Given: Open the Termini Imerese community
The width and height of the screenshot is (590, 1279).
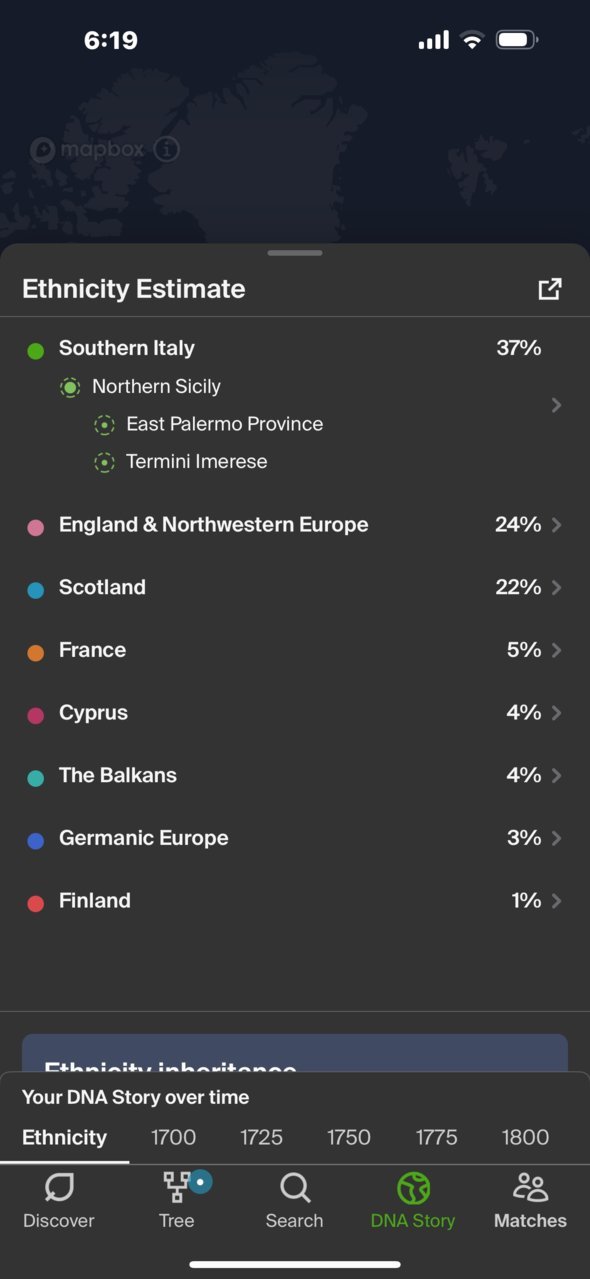Looking at the screenshot, I should tap(197, 462).
